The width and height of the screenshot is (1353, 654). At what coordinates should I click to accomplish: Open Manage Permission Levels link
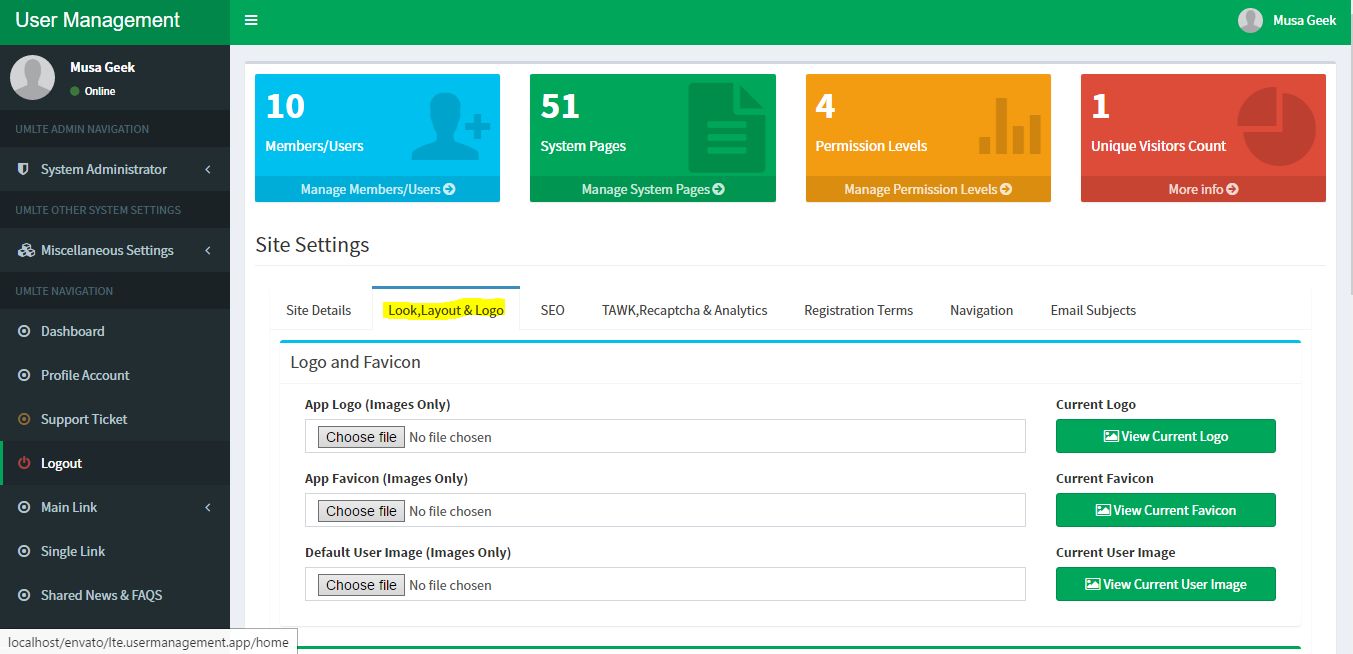click(927, 189)
